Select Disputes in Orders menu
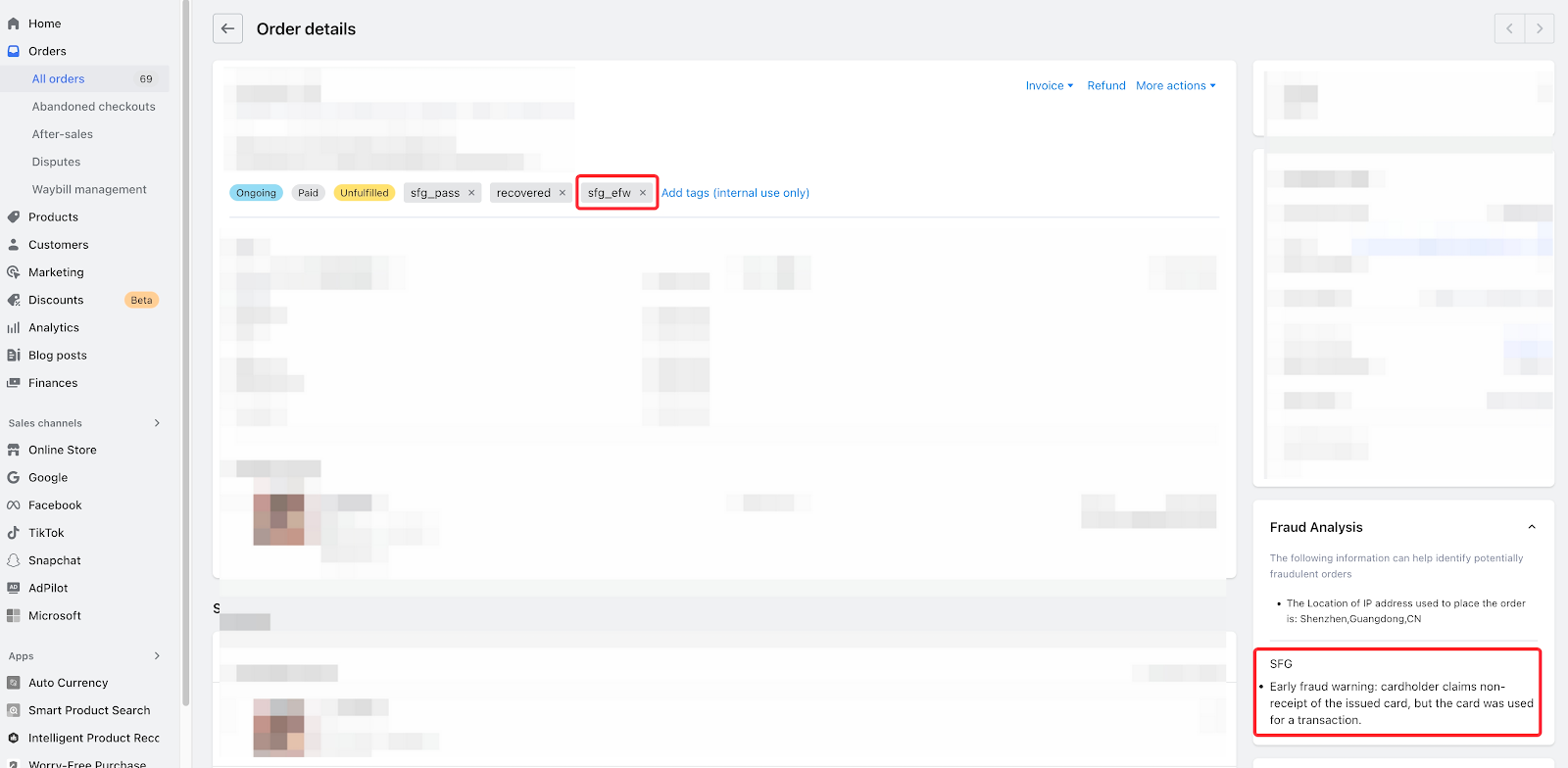This screenshot has height=768, width=1568. (x=56, y=162)
